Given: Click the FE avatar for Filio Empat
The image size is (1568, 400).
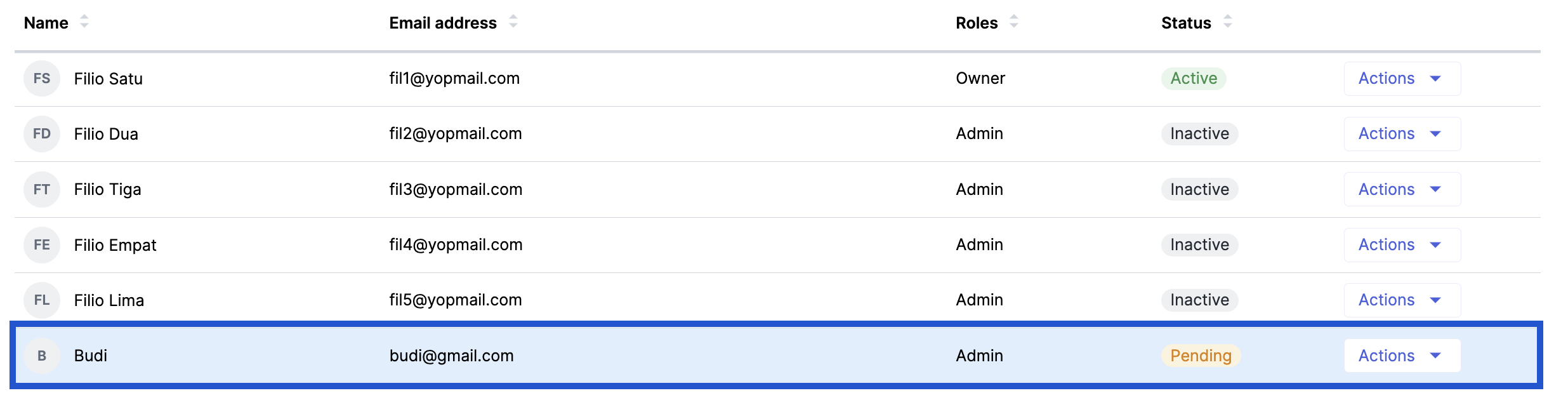Looking at the screenshot, I should 42,245.
